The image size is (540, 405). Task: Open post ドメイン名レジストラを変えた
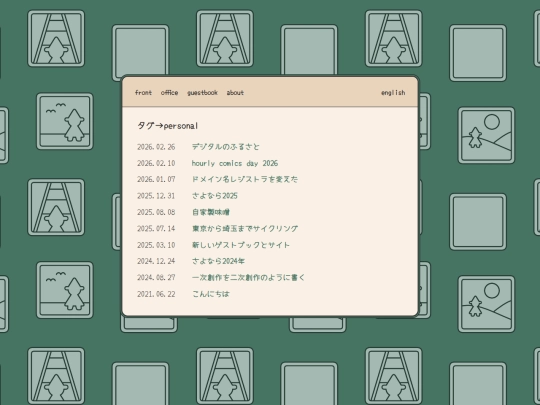tap(245, 179)
